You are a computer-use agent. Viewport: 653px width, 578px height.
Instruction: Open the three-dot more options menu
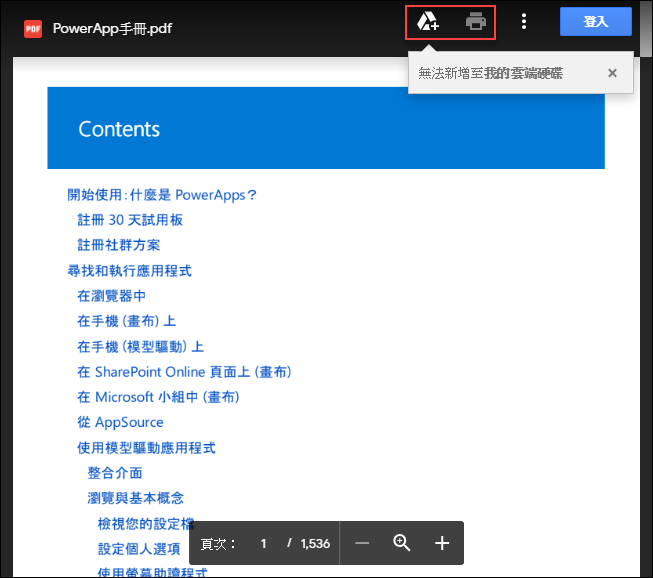point(524,21)
